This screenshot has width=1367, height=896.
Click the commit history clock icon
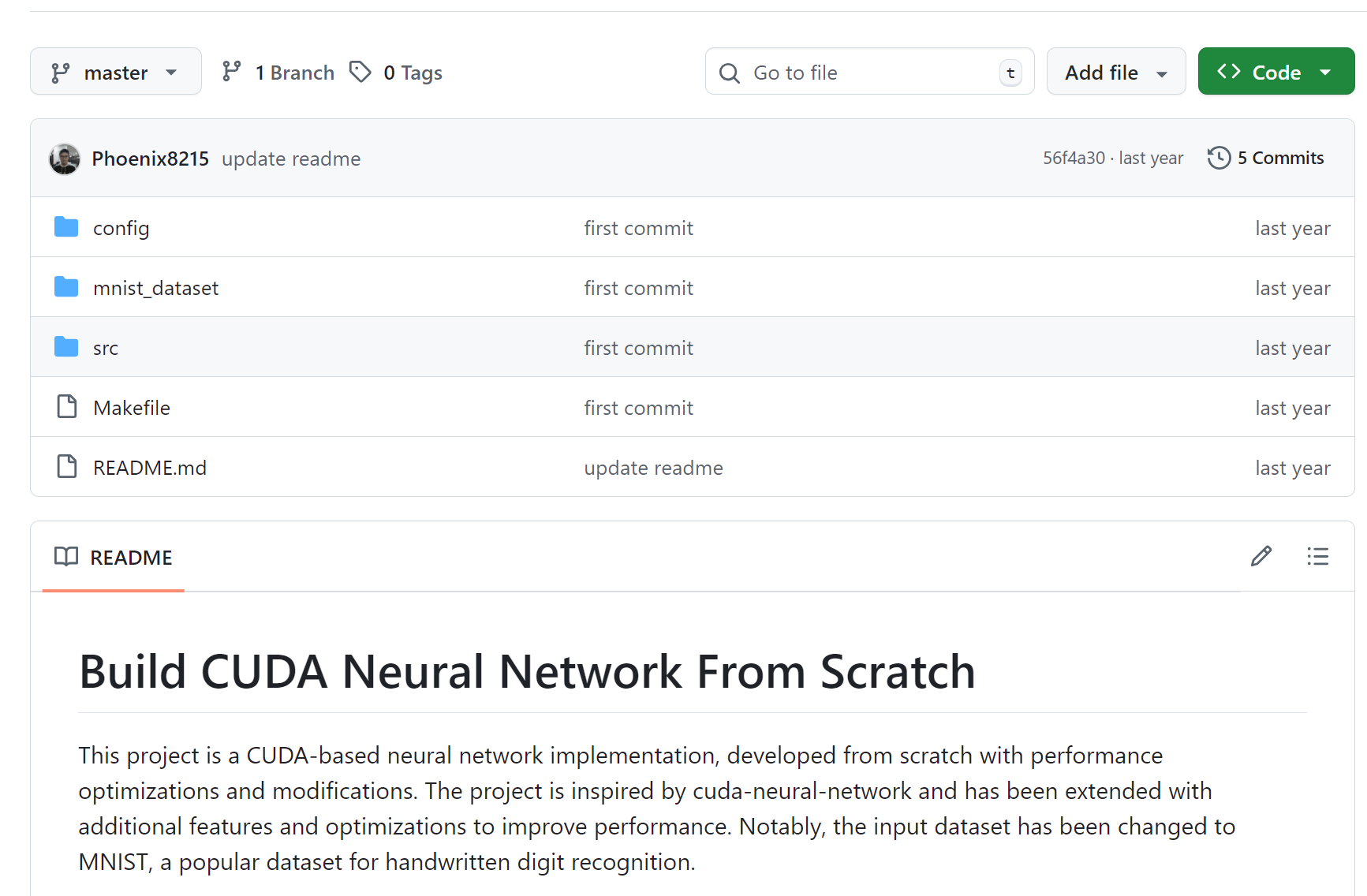(x=1219, y=158)
